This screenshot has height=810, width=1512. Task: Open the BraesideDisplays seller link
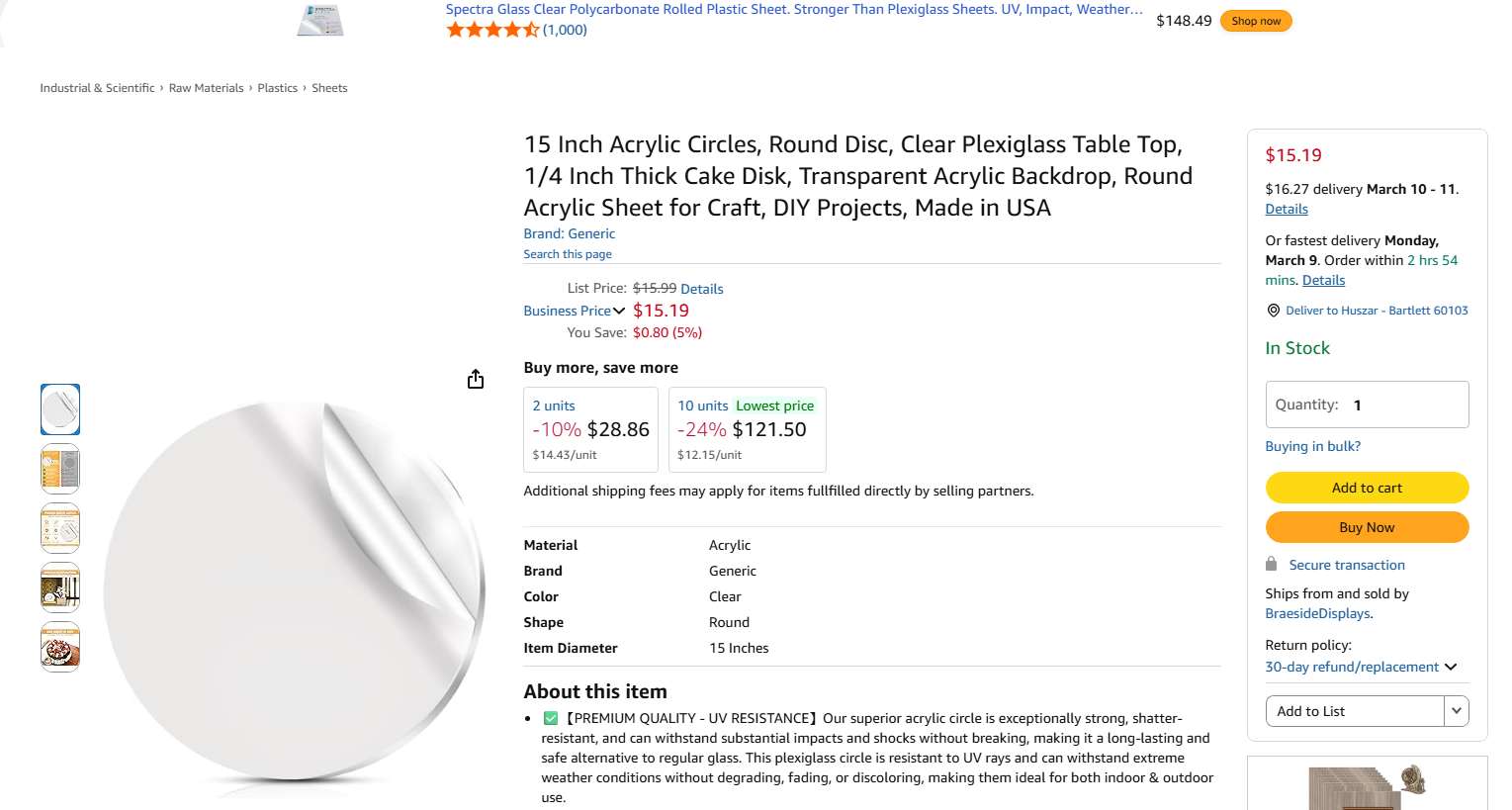tap(1317, 613)
